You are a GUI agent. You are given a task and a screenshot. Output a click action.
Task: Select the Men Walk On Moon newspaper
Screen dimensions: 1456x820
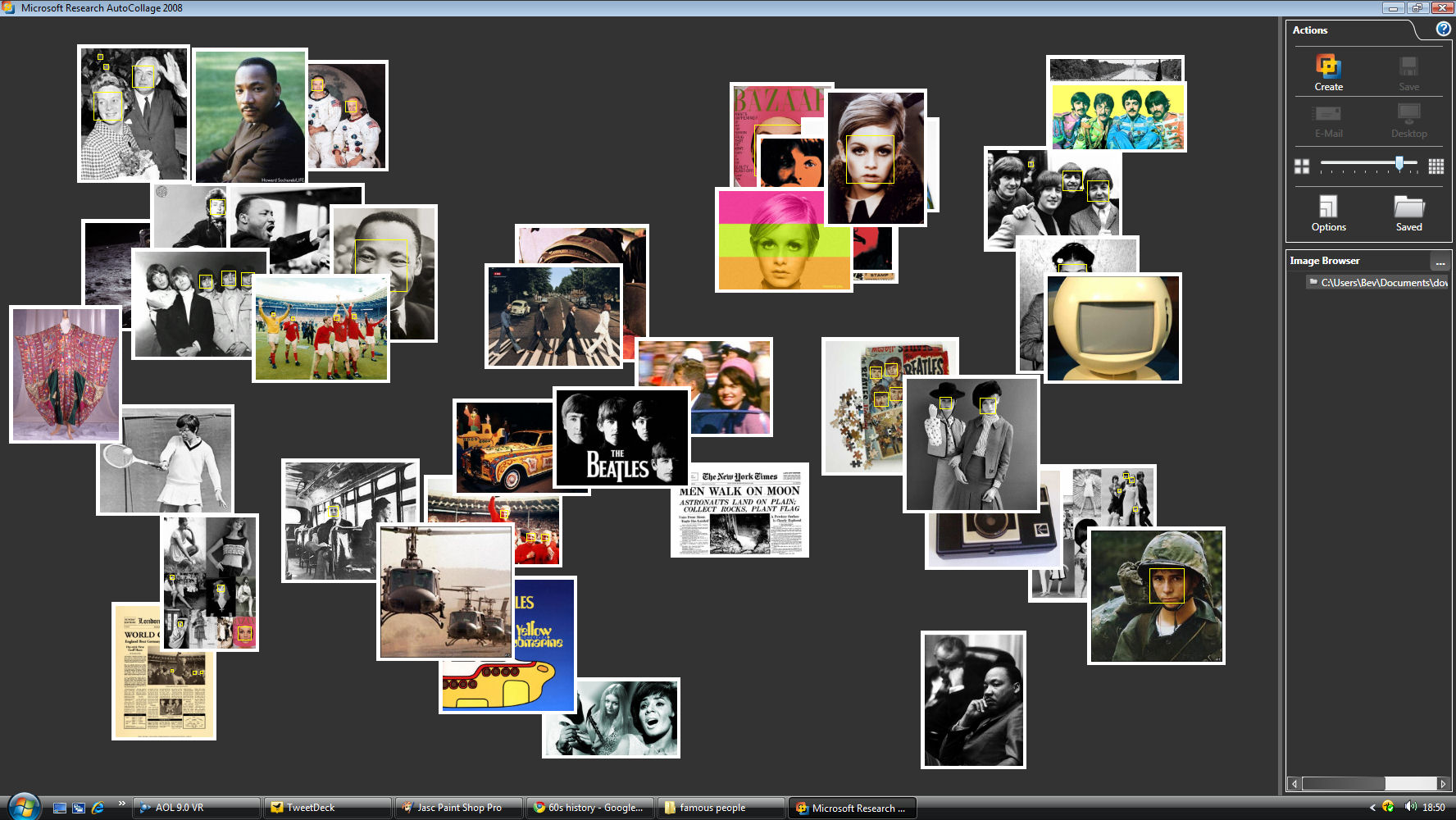click(x=739, y=510)
